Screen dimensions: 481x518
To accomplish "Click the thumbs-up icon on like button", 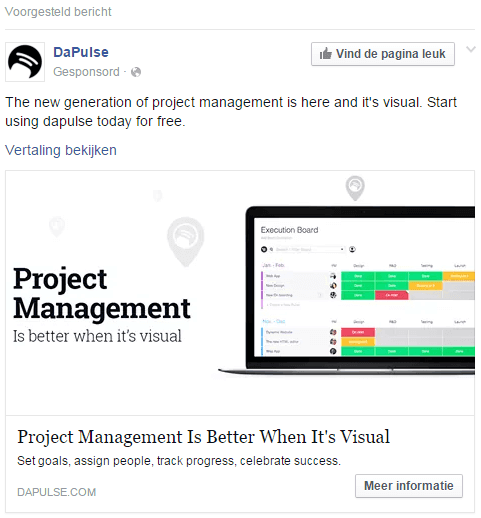I will [326, 54].
